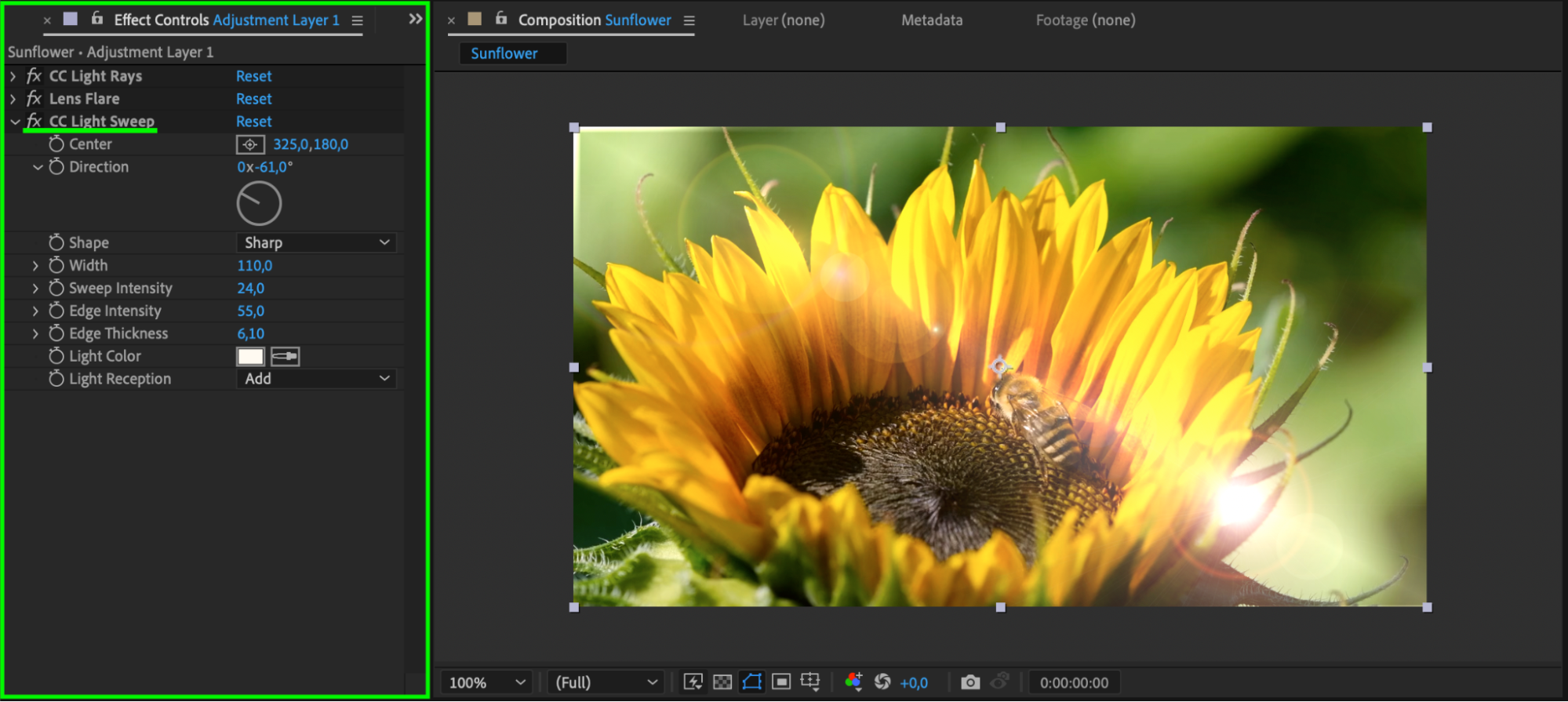The width and height of the screenshot is (1568, 702).
Task: Open grid and guide options
Action: tap(810, 682)
